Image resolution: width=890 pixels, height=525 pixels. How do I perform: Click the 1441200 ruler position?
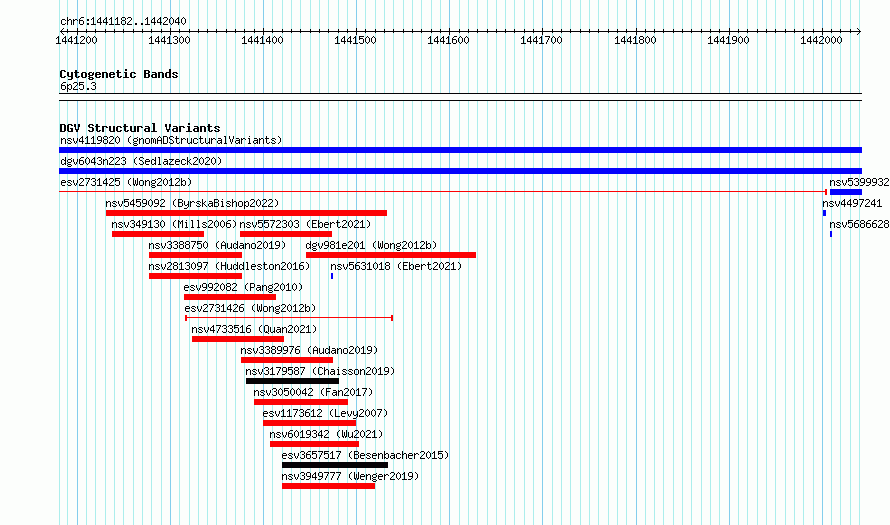point(77,40)
